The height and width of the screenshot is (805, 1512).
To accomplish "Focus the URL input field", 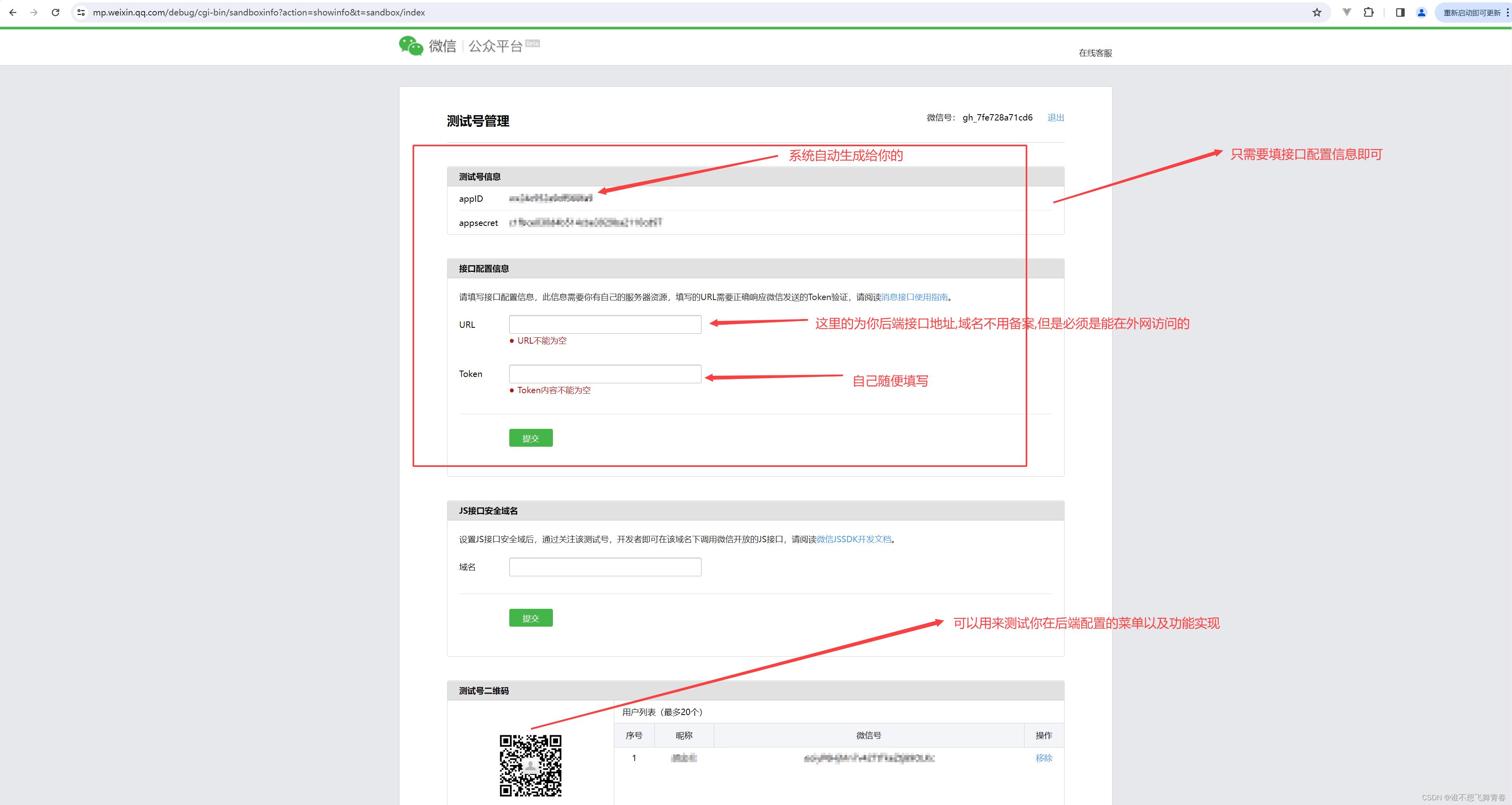I will [x=605, y=324].
